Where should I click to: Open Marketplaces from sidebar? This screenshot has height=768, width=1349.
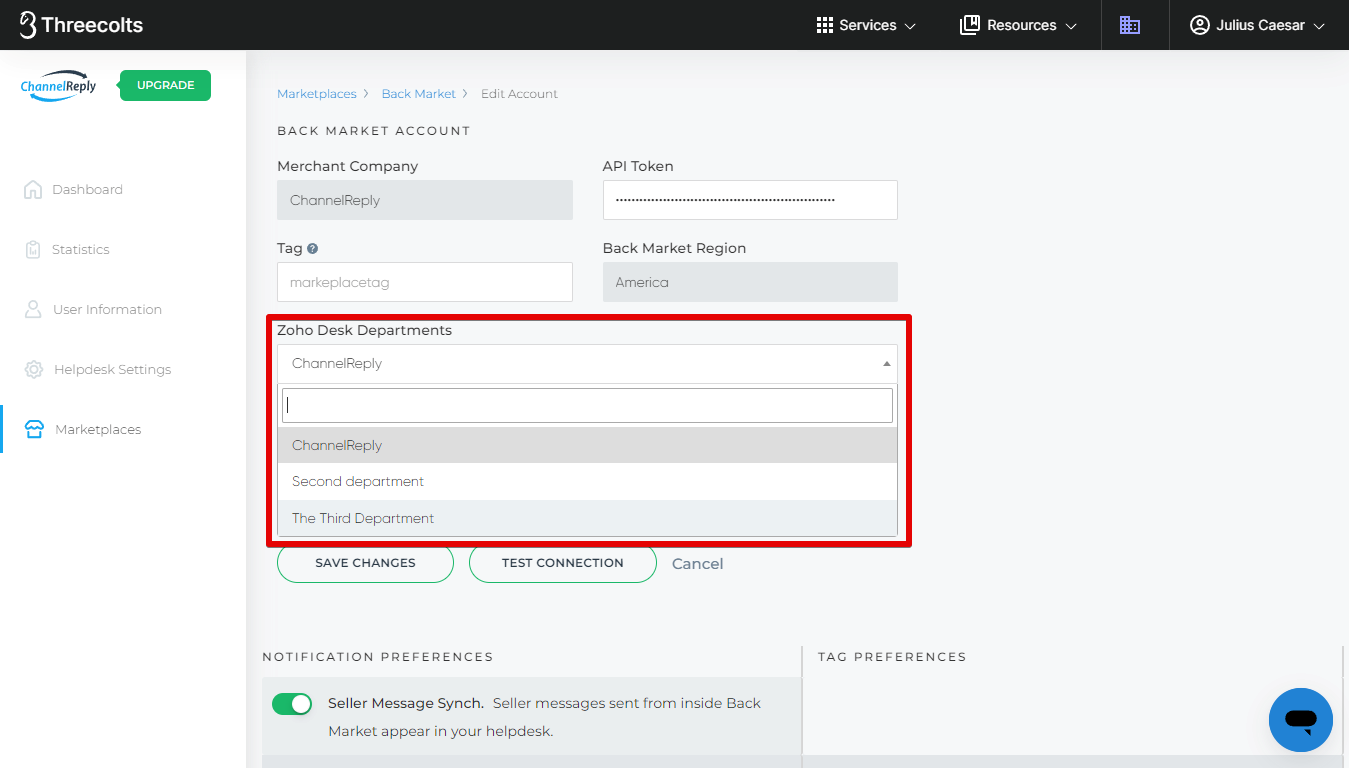click(x=98, y=429)
